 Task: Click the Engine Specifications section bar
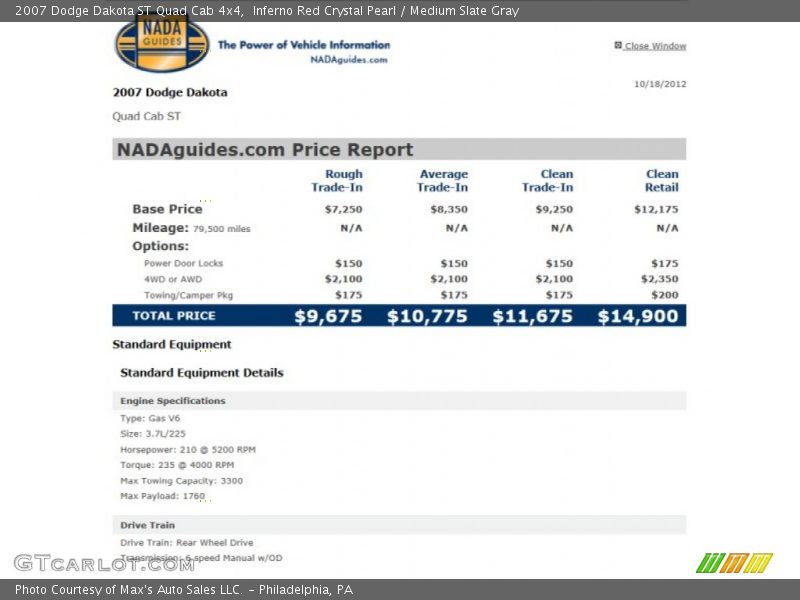[x=399, y=401]
